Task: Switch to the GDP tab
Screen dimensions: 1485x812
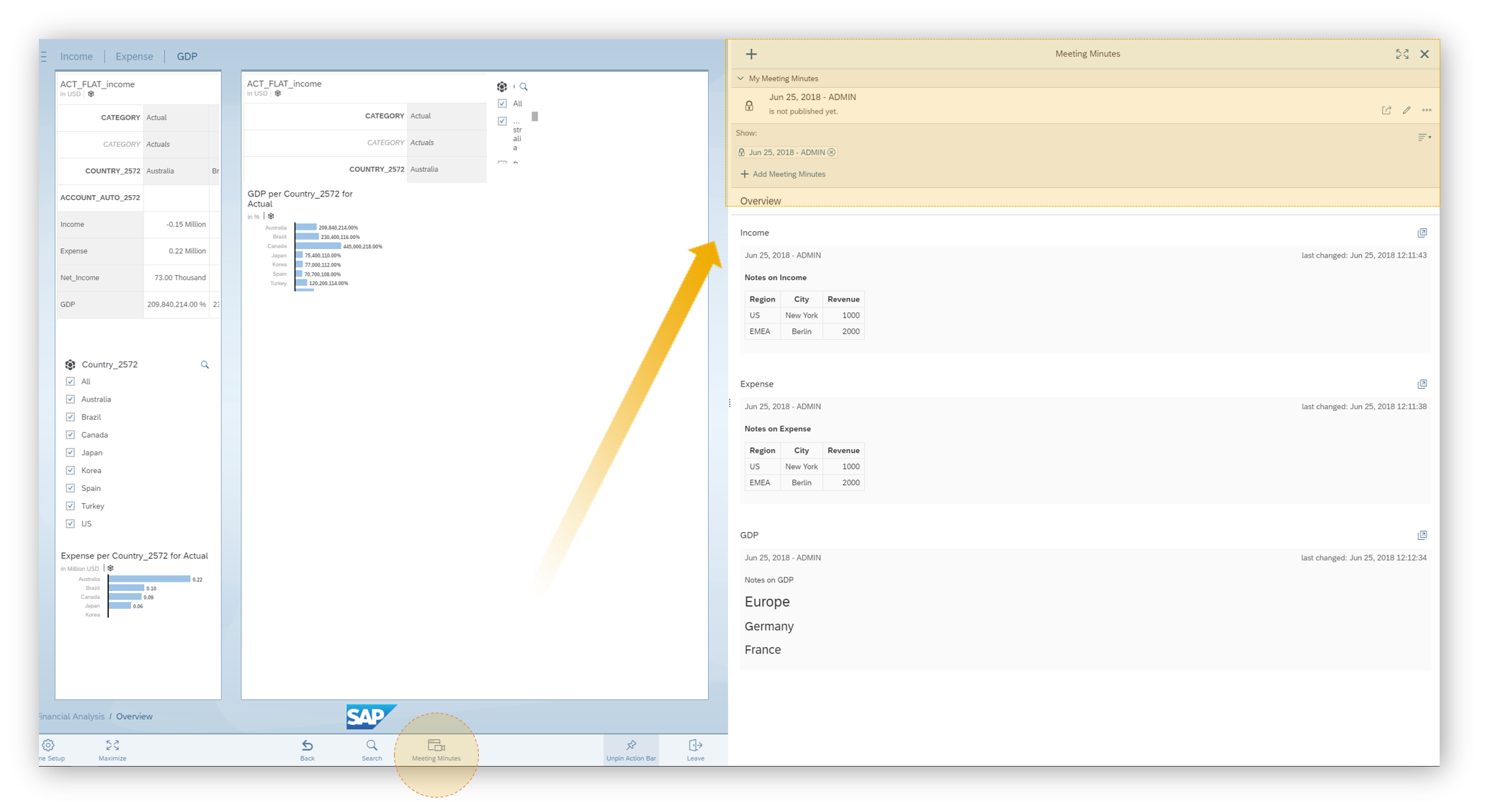Action: pos(187,56)
